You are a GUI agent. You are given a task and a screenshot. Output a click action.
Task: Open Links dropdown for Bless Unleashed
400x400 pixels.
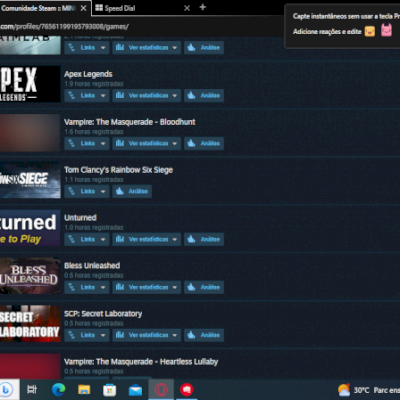[87, 287]
